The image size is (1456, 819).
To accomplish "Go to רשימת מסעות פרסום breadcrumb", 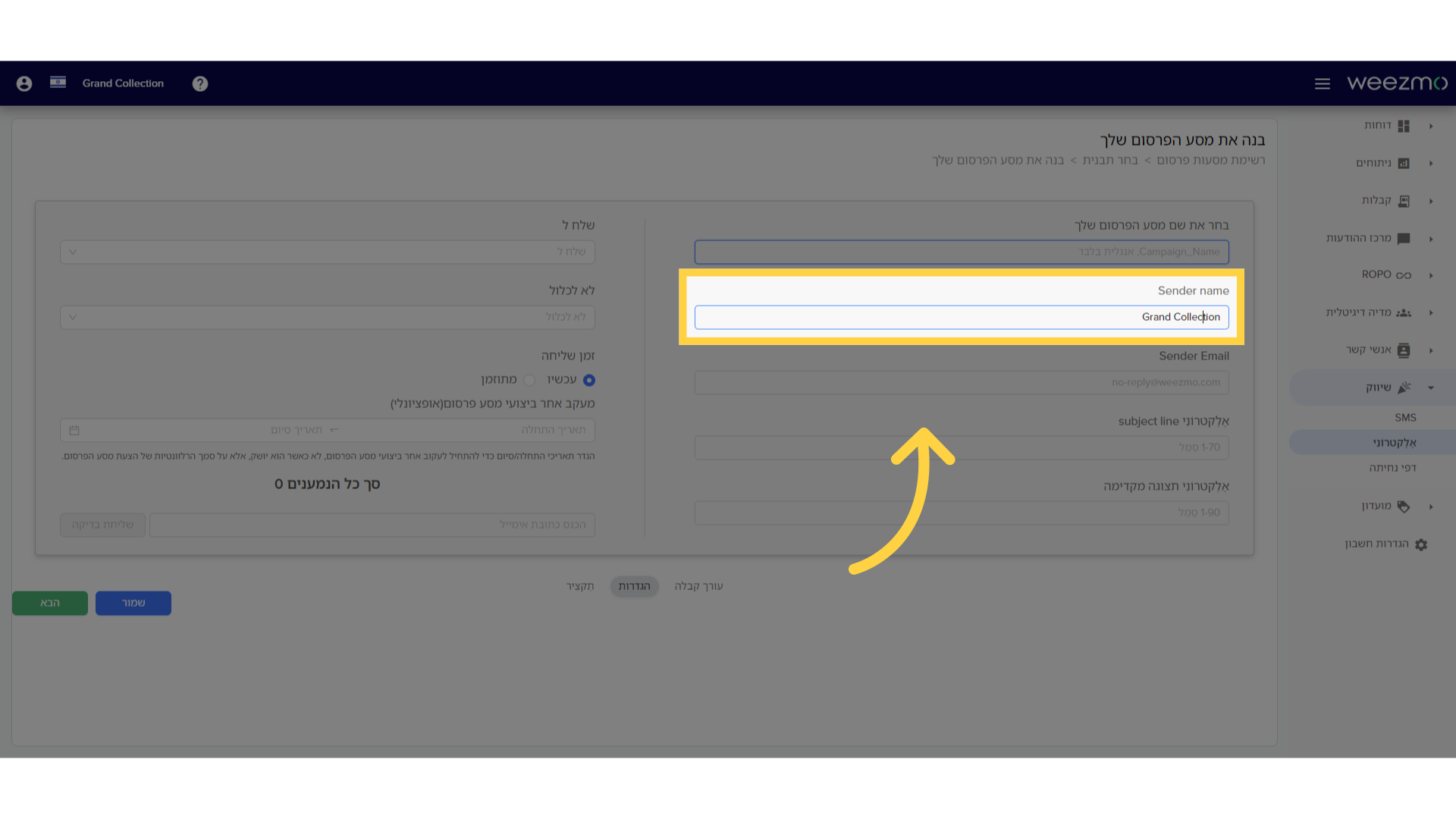I will pyautogui.click(x=1211, y=160).
